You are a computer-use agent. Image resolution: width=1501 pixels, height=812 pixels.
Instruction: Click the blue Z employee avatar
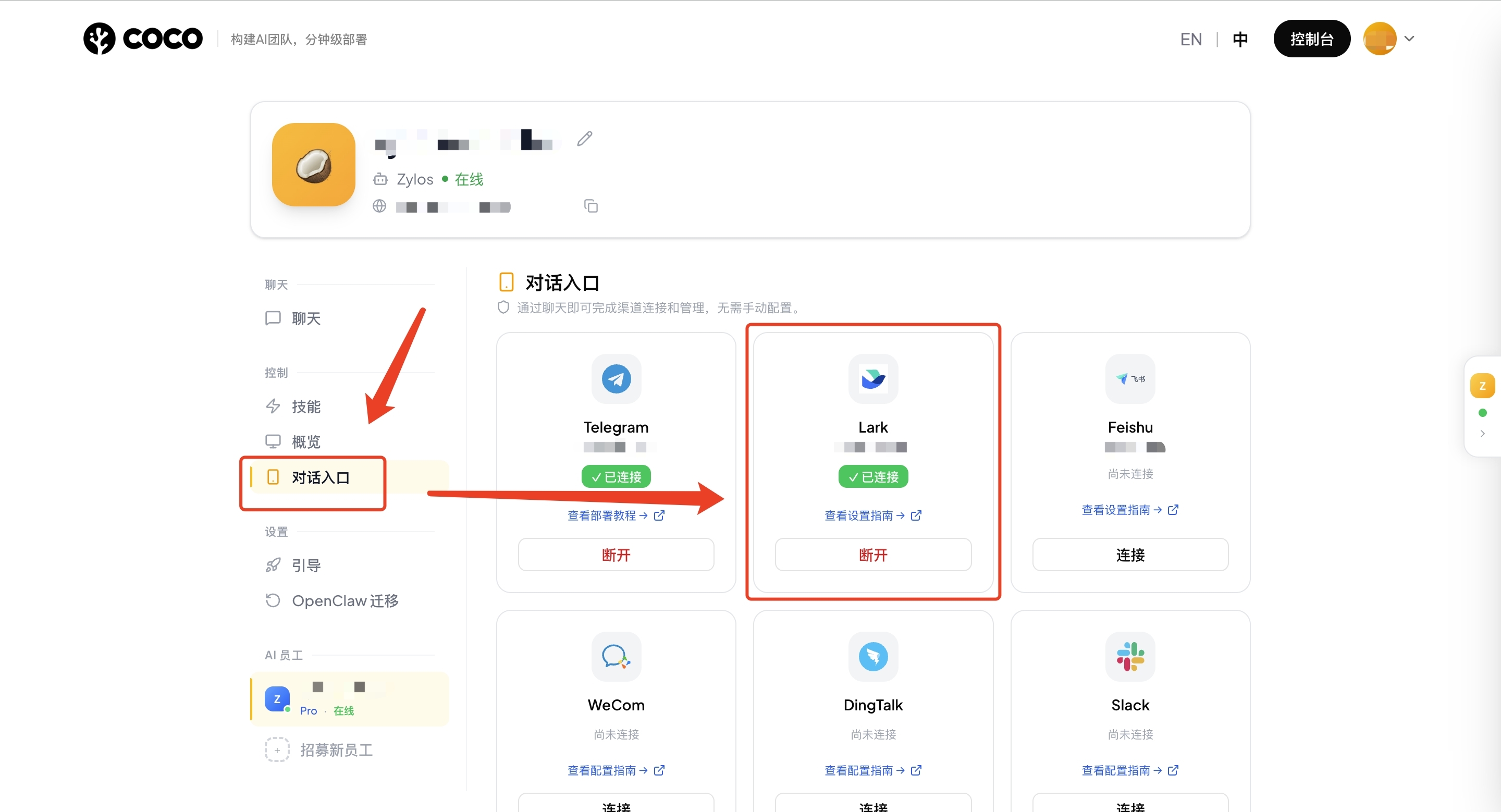click(277, 699)
